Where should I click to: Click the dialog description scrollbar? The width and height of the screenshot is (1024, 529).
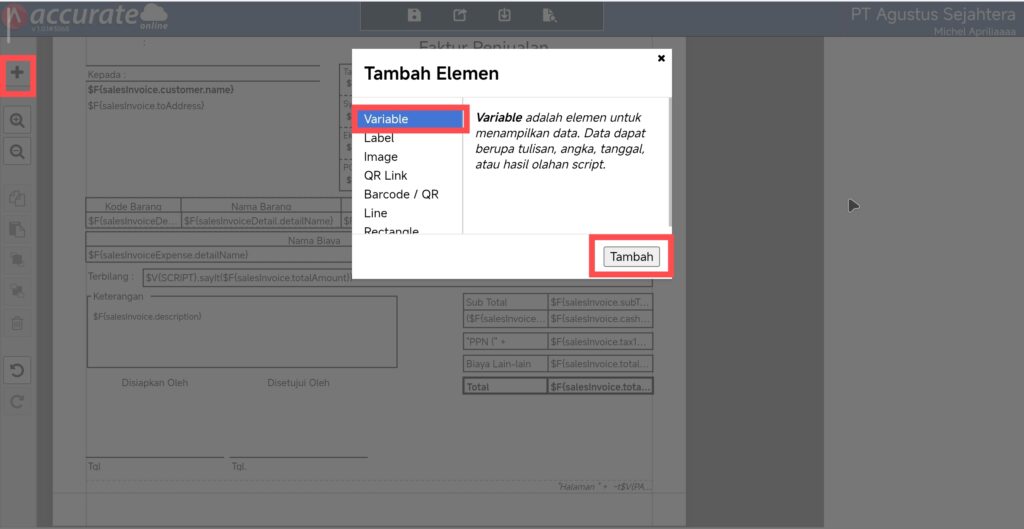(x=669, y=162)
